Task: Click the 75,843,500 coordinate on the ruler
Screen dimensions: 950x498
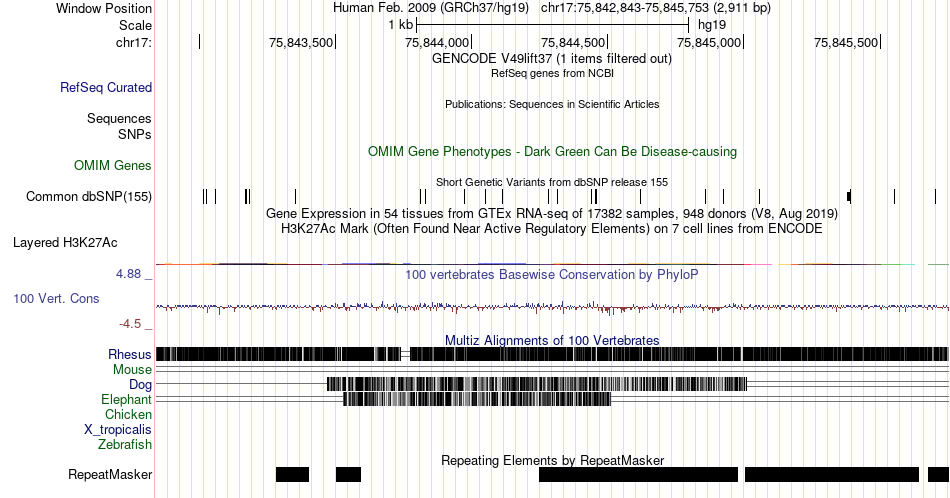Action: point(301,42)
